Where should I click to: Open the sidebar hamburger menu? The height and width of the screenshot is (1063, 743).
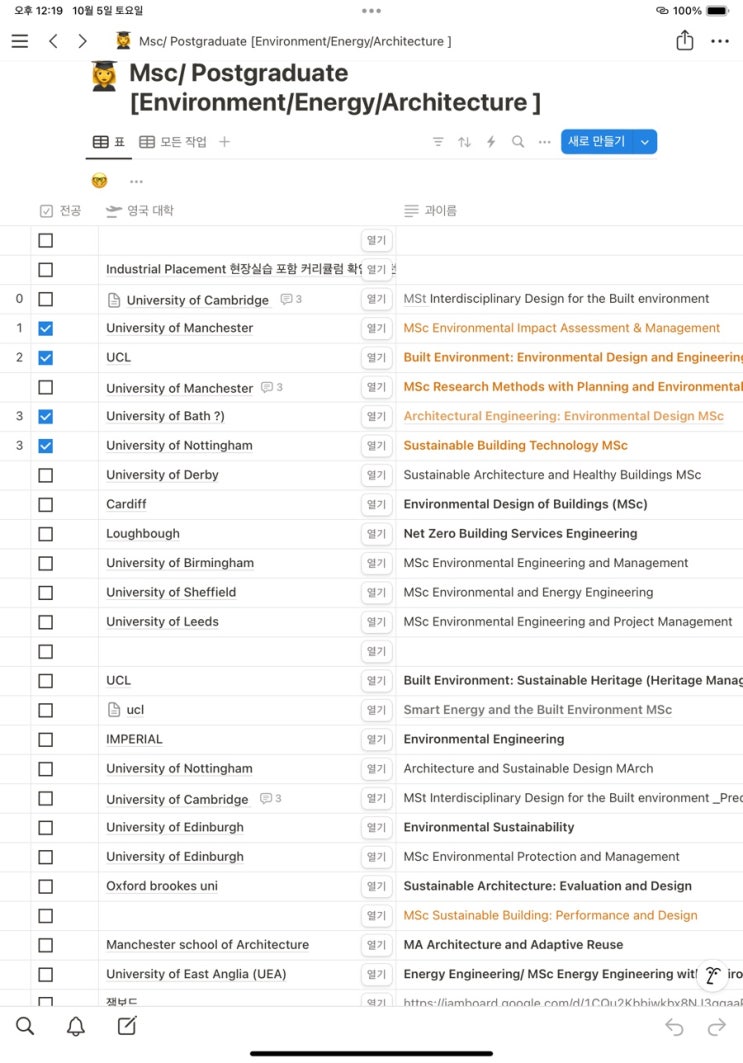point(20,41)
